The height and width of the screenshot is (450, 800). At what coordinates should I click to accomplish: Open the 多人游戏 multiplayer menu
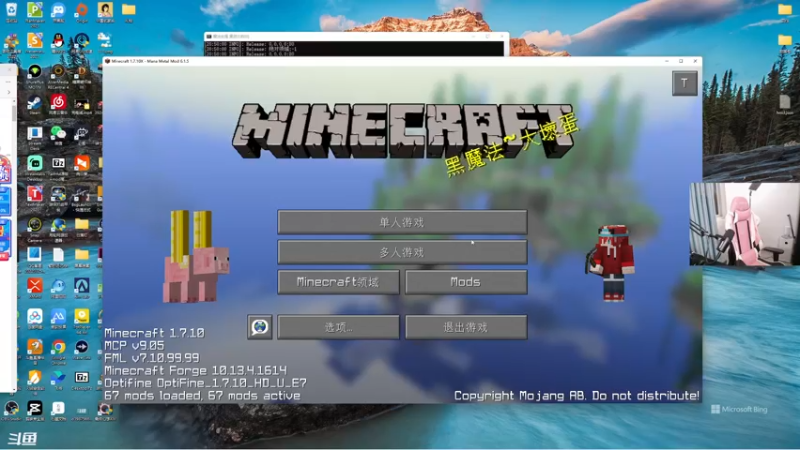click(x=402, y=252)
